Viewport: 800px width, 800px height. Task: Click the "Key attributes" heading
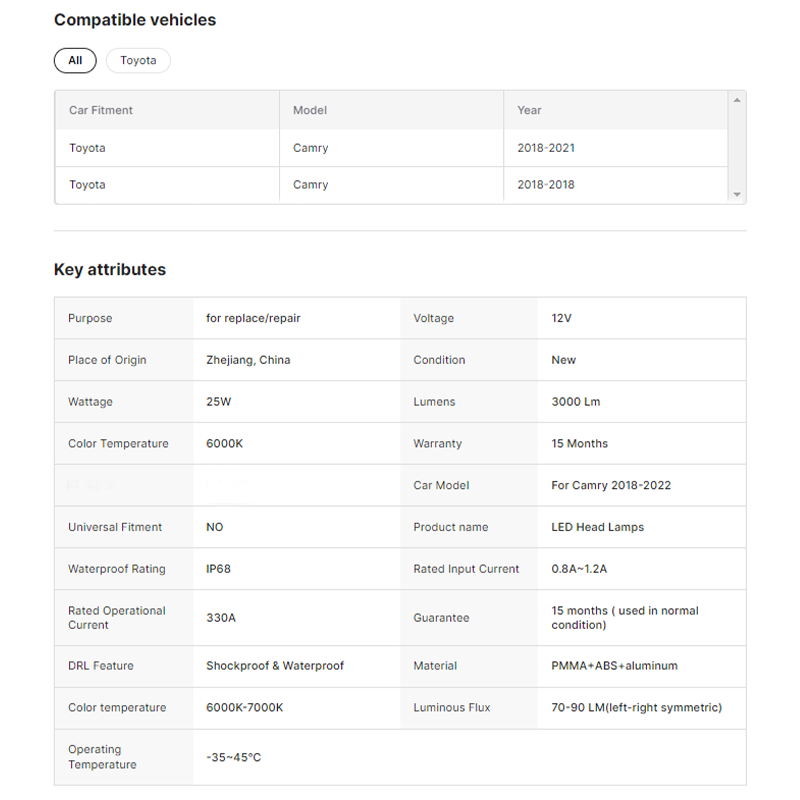pos(110,269)
